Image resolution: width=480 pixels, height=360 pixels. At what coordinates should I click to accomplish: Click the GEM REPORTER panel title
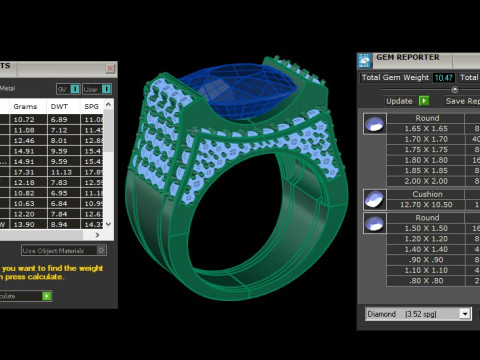[x=408, y=57]
